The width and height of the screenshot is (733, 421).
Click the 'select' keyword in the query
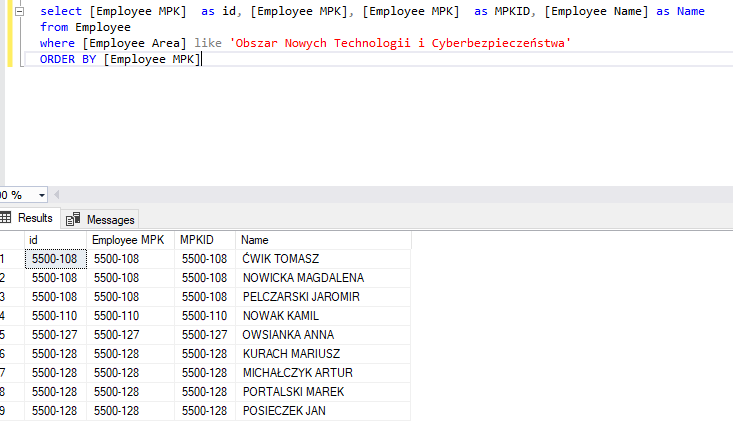click(x=61, y=11)
